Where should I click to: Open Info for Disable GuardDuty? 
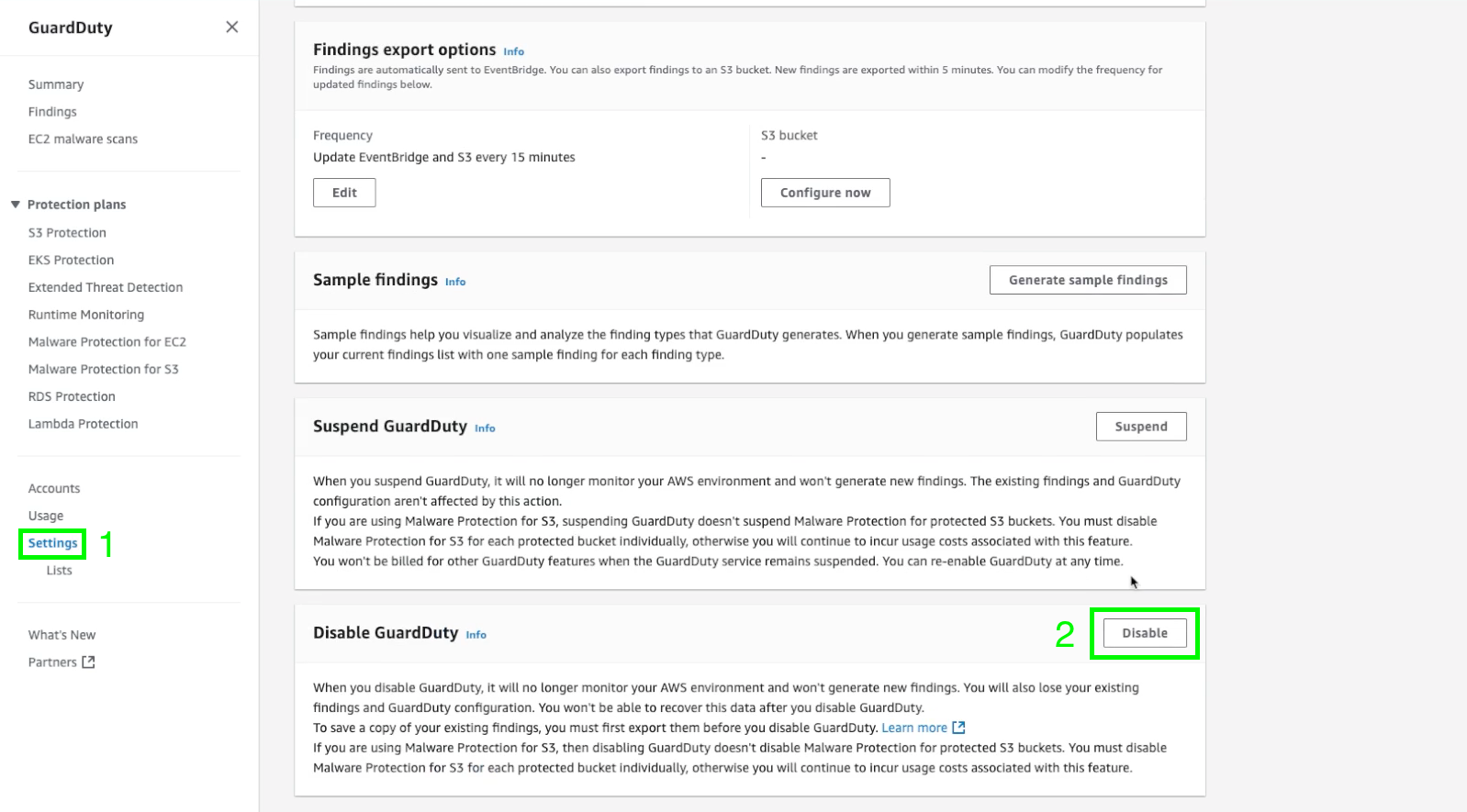(x=476, y=635)
